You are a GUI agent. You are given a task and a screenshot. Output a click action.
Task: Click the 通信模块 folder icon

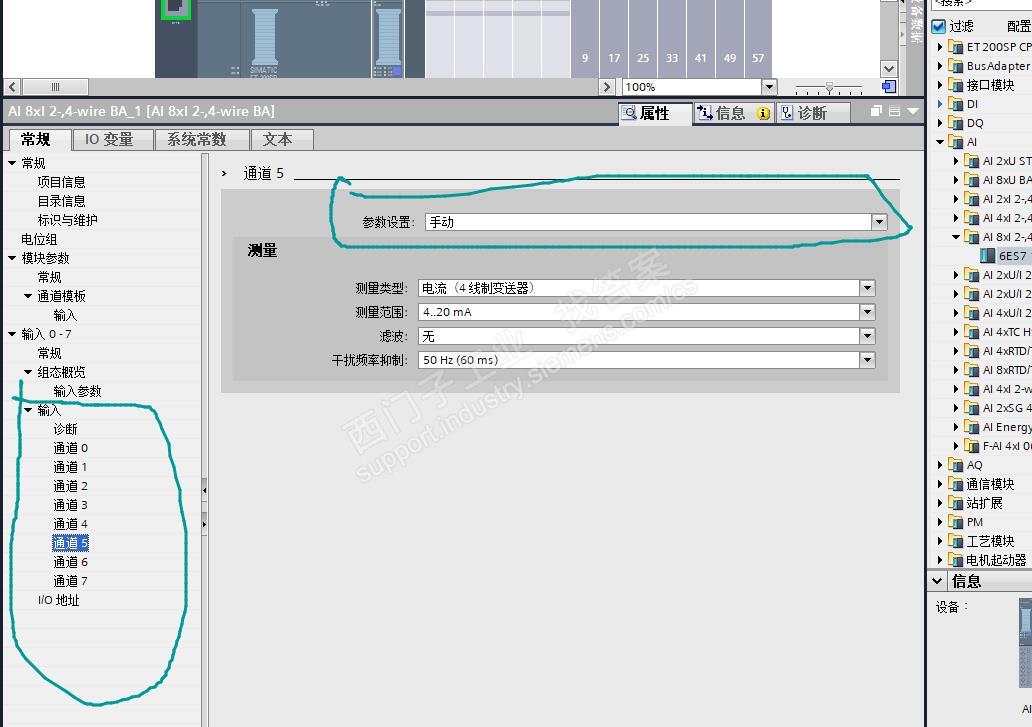click(956, 484)
